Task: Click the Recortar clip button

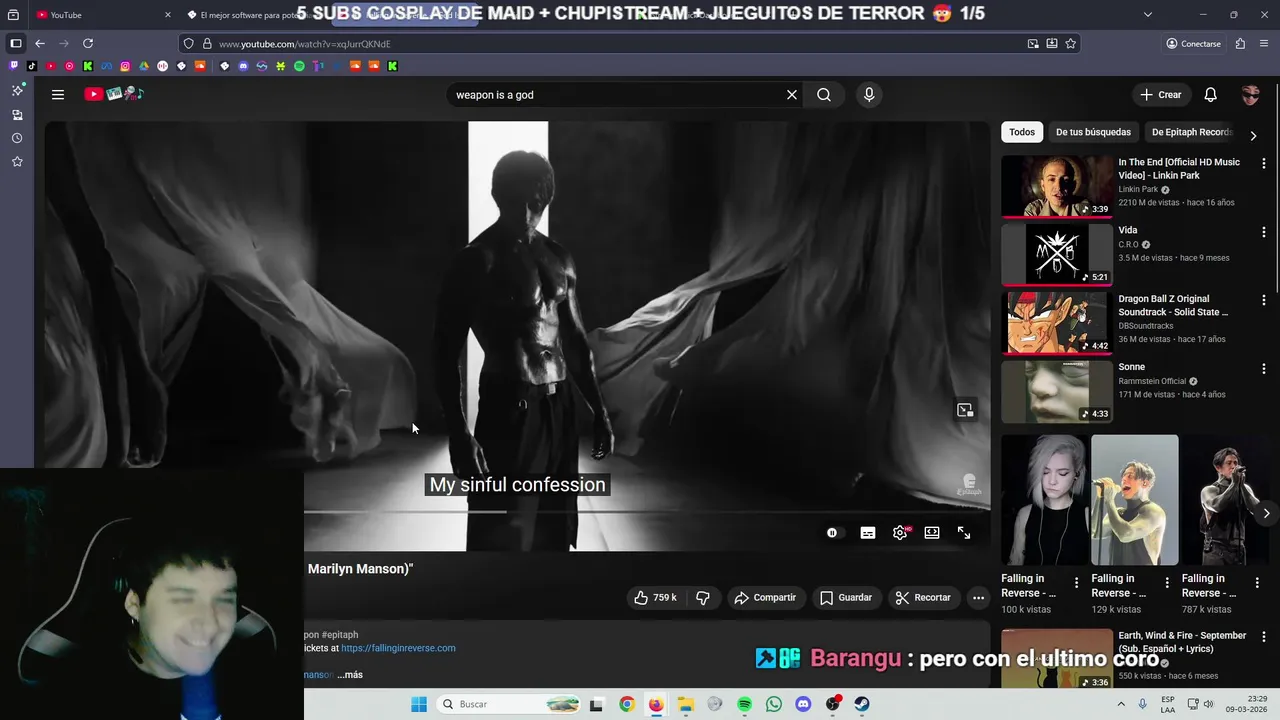Action: point(923,598)
